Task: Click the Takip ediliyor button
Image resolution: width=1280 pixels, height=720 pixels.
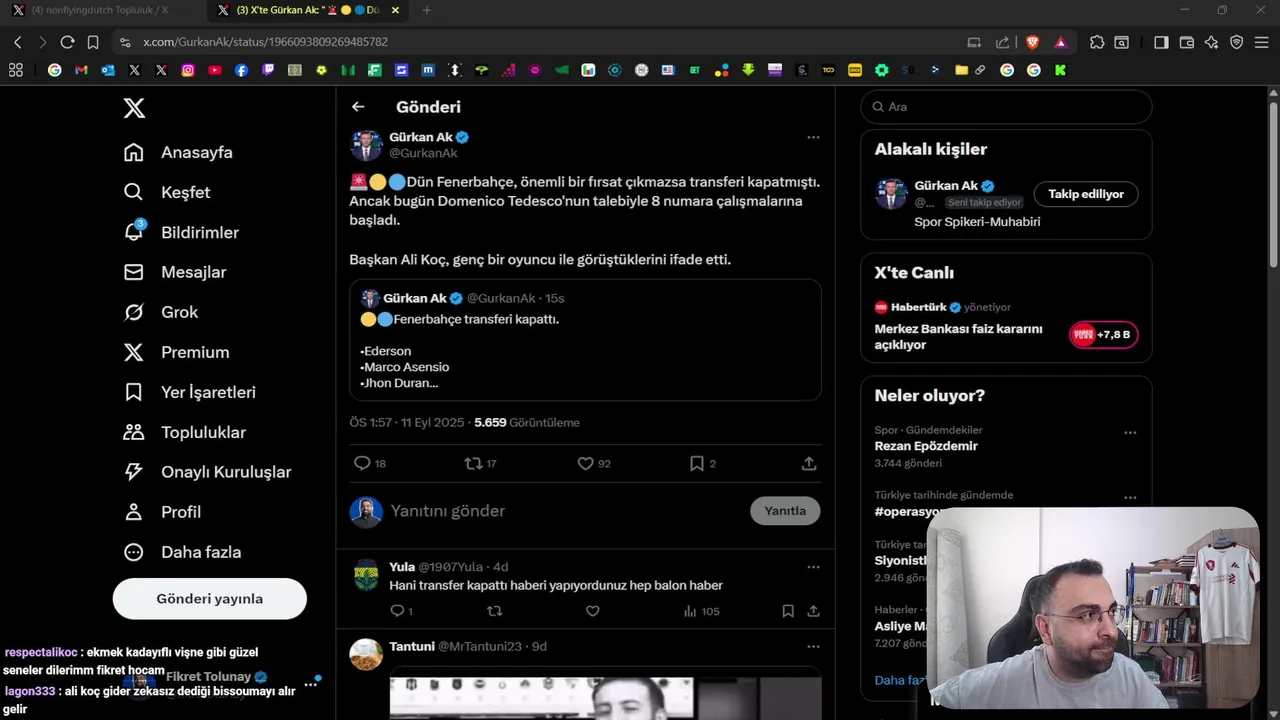Action: [1086, 194]
